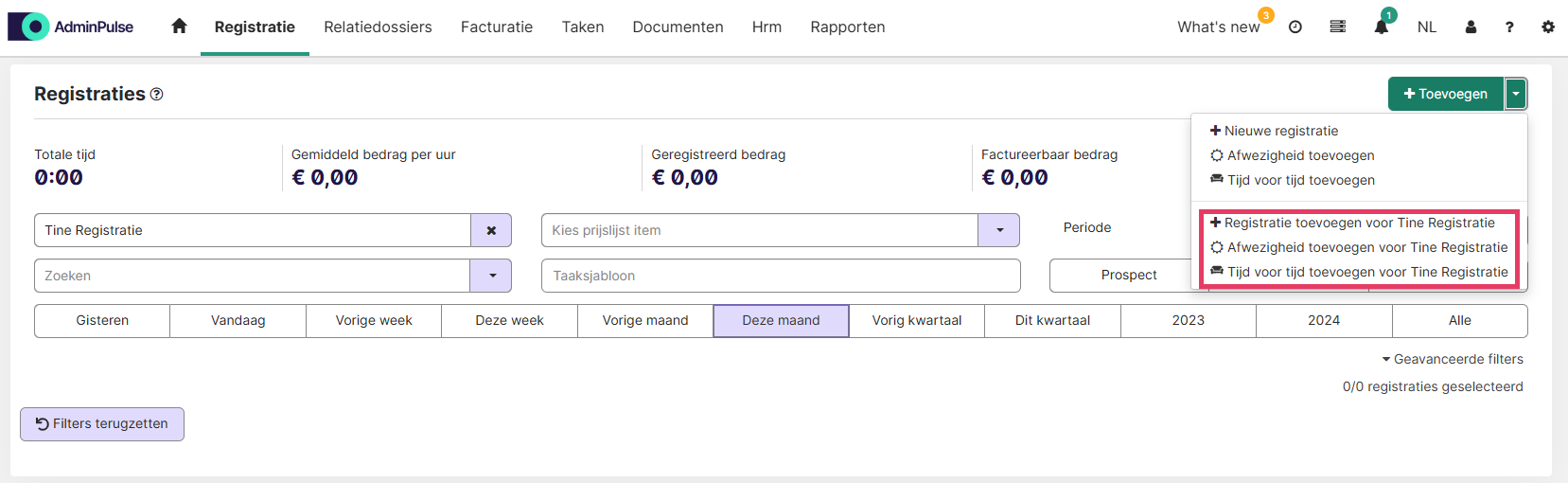Image resolution: width=1568 pixels, height=483 pixels.
Task: Open notifications bell icon
Action: [1382, 27]
